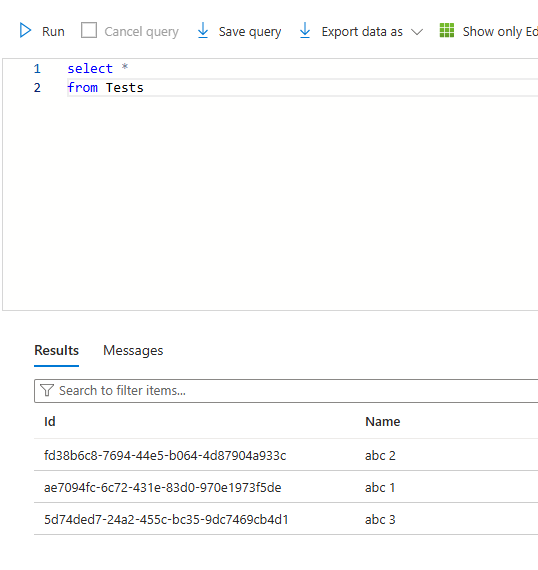Click the green grid icon
This screenshot has width=538, height=570.
[x=447, y=30]
